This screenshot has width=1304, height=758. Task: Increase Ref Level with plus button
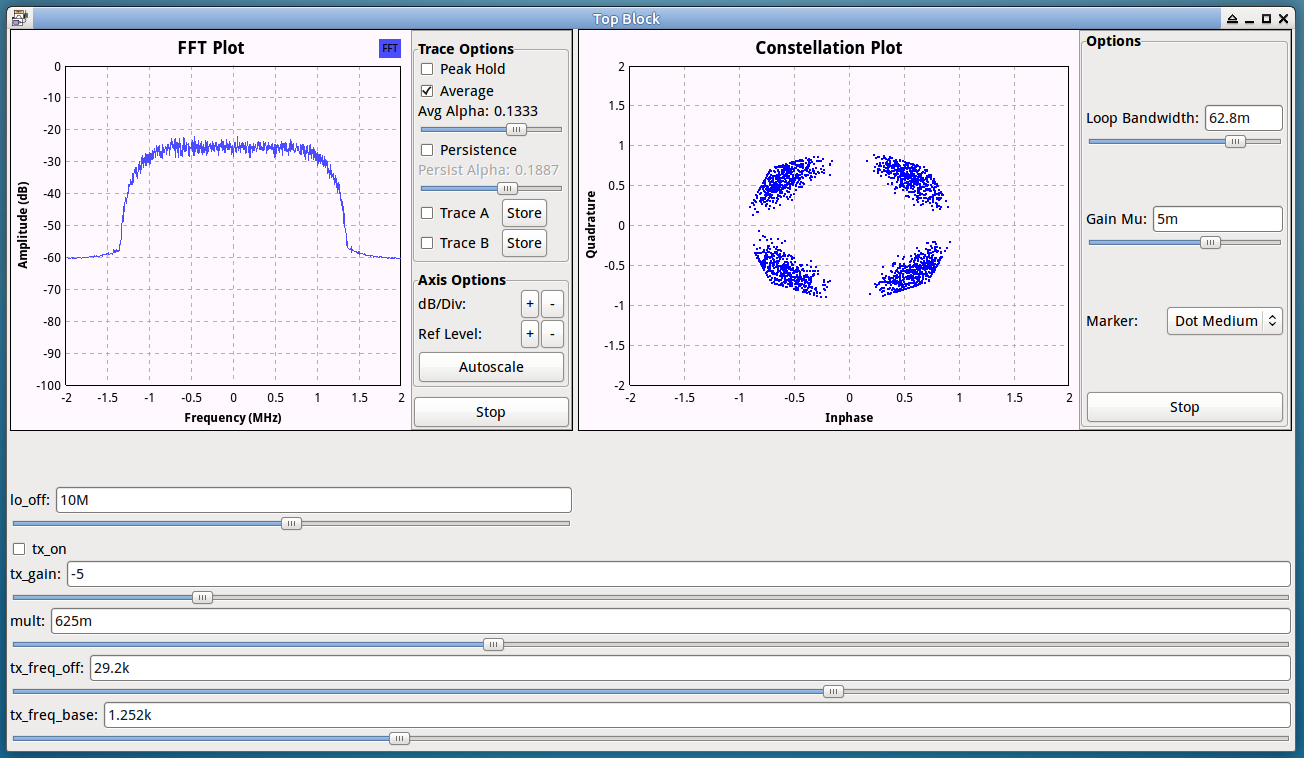point(530,334)
